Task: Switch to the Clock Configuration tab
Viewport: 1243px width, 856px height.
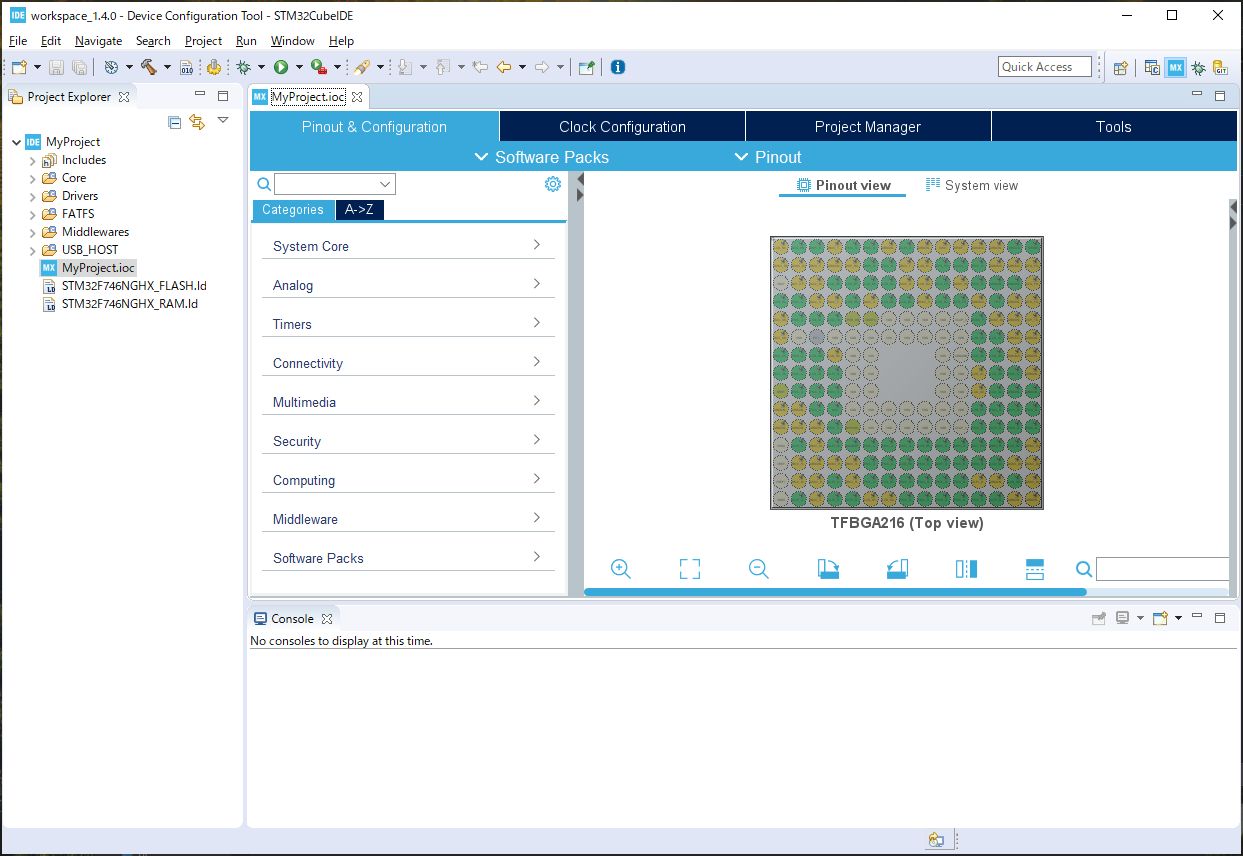Action: click(x=622, y=126)
